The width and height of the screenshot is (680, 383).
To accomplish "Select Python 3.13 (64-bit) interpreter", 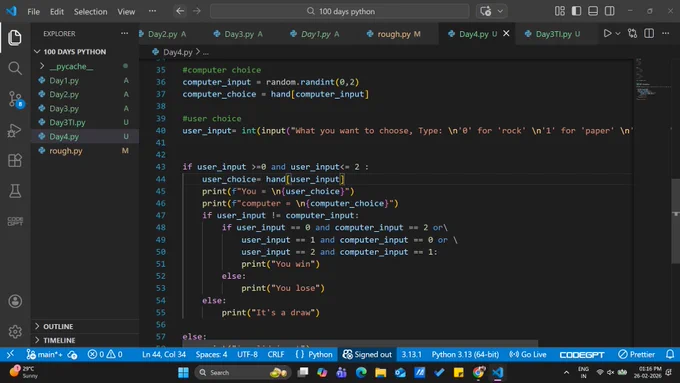I will 465,354.
